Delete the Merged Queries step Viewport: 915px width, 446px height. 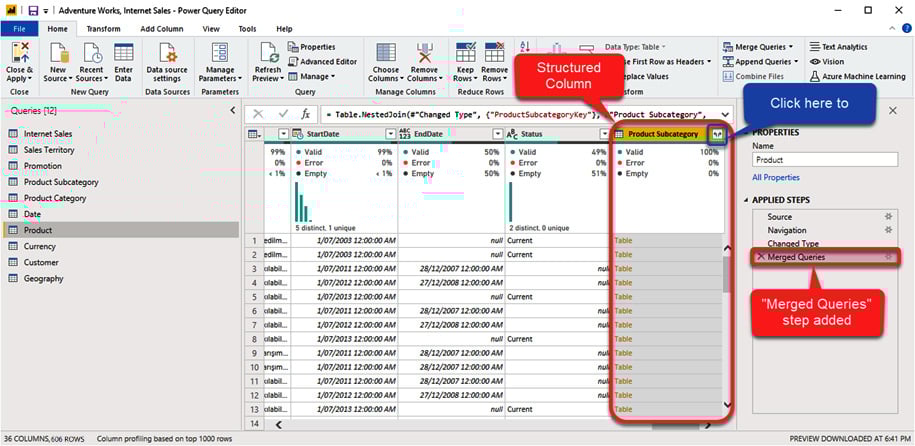point(760,257)
